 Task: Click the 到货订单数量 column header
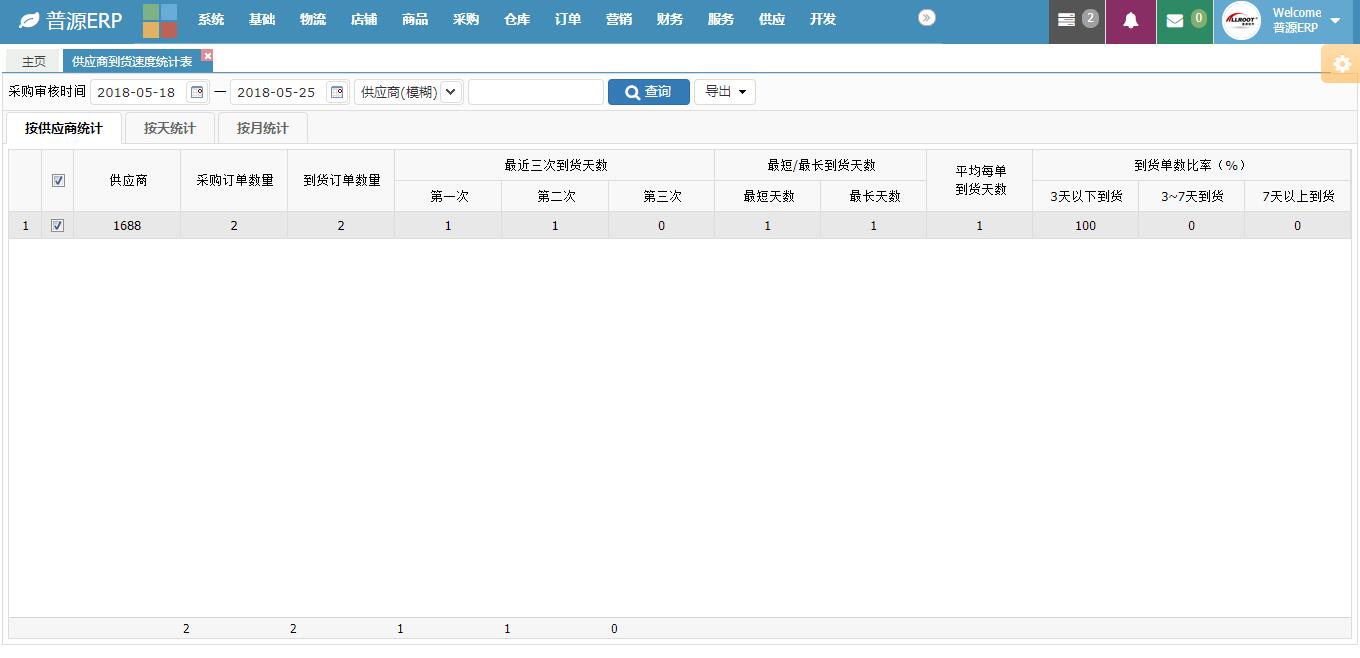coord(342,181)
